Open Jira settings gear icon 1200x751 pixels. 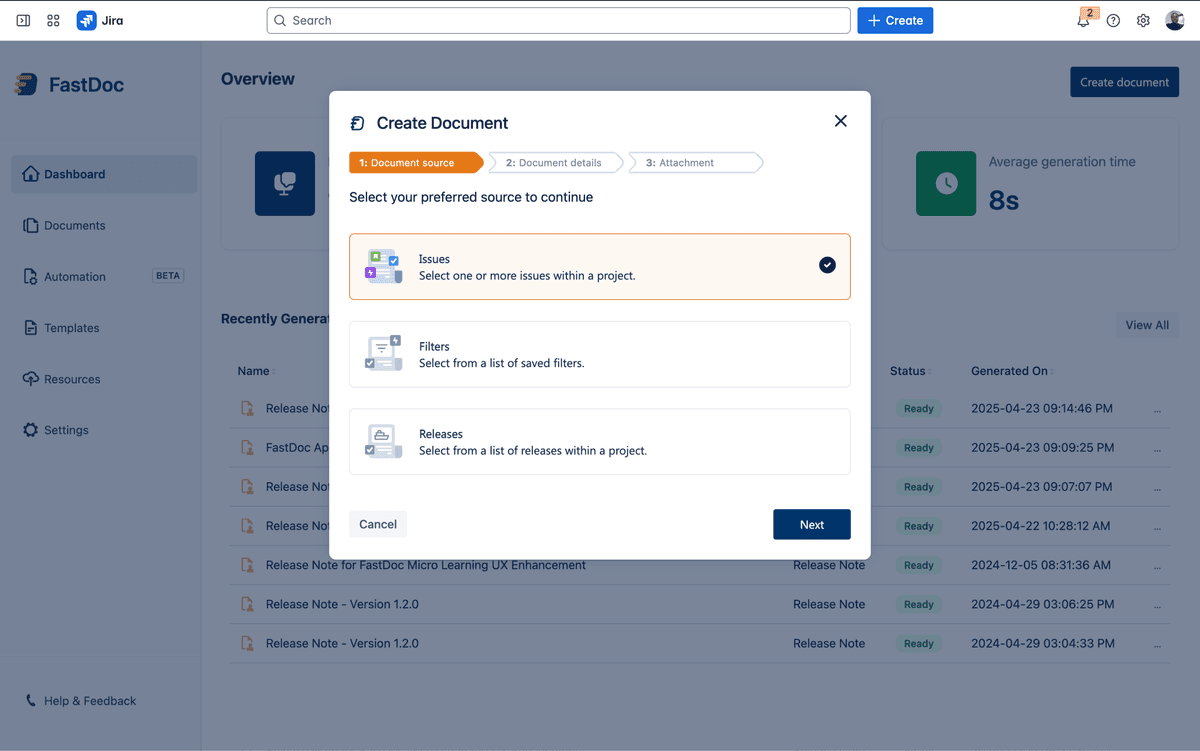1143,21
